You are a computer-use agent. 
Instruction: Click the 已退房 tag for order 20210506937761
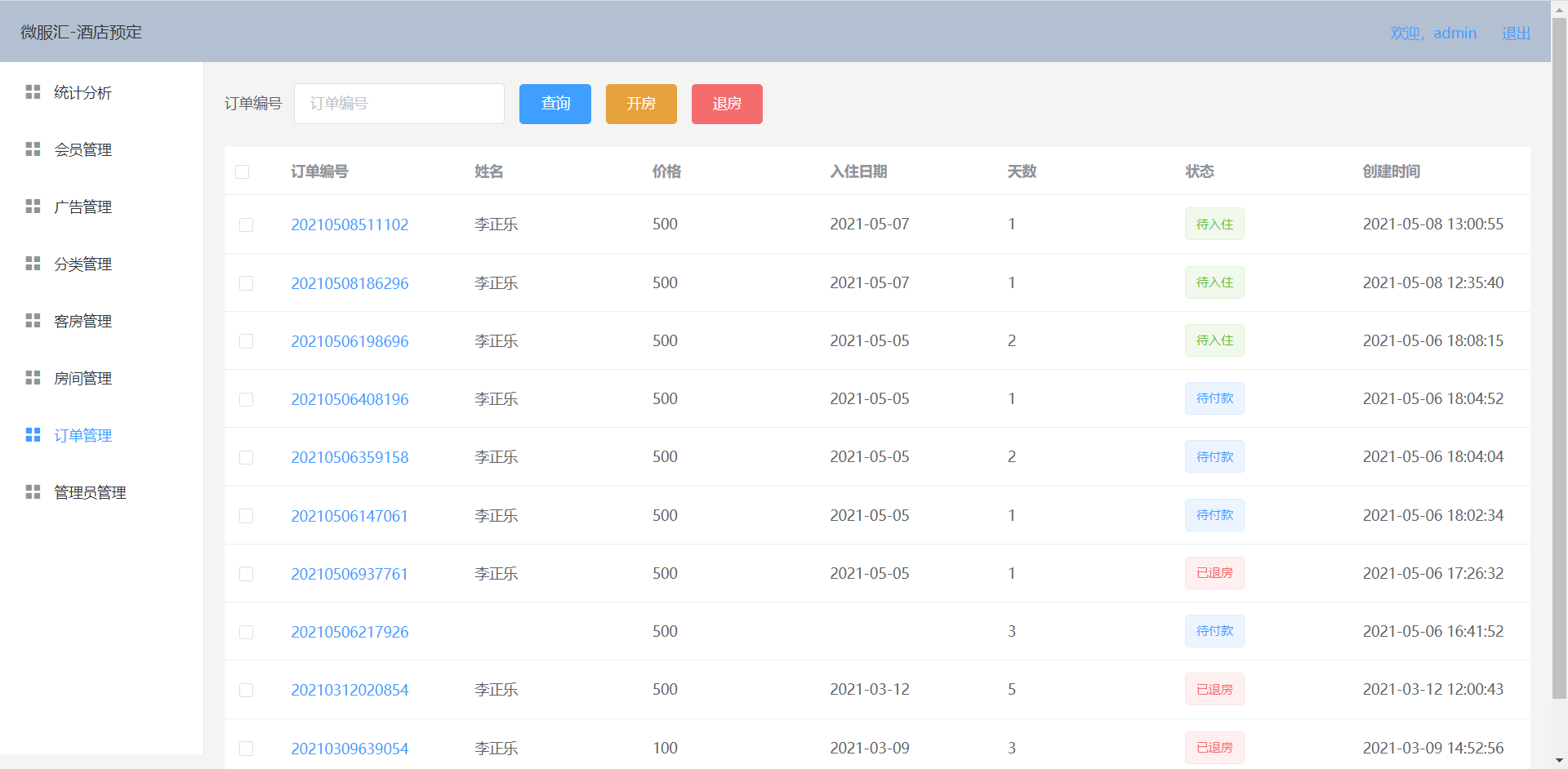(1214, 573)
